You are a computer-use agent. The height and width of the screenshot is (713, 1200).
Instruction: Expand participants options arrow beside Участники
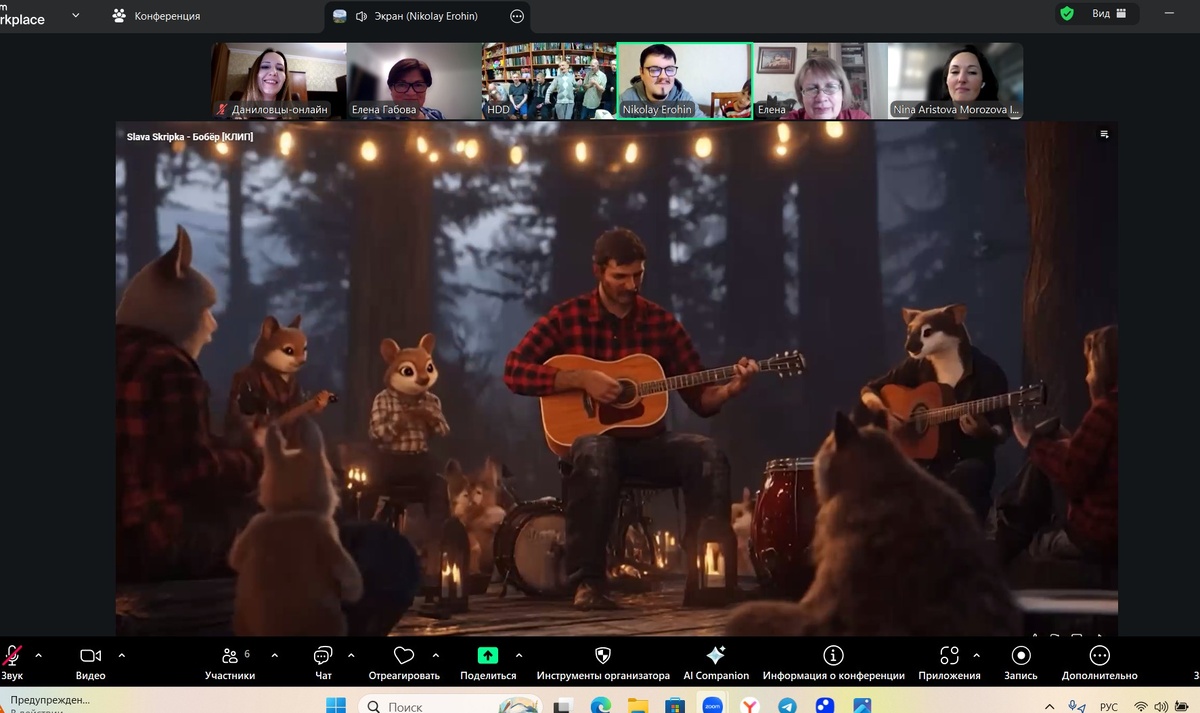point(274,656)
